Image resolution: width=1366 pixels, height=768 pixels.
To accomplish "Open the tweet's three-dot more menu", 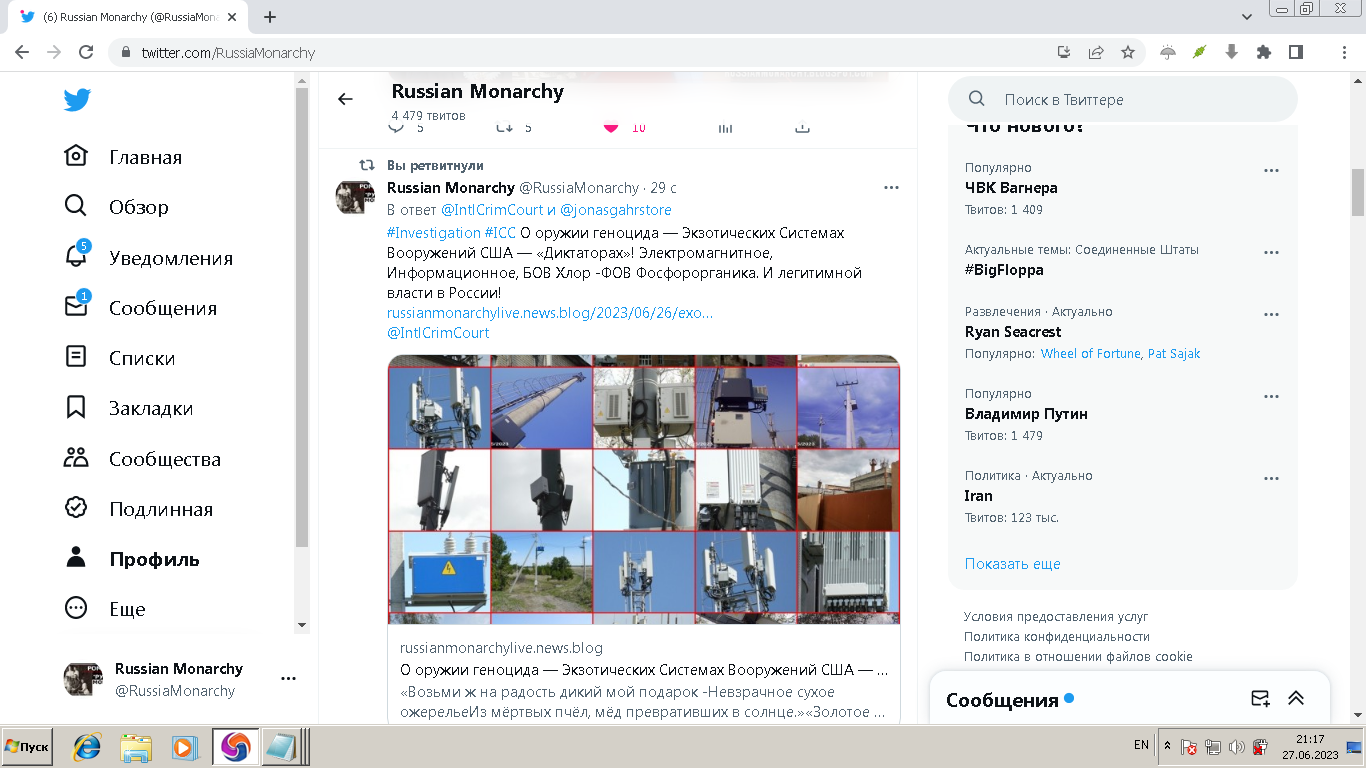I will pyautogui.click(x=891, y=187).
